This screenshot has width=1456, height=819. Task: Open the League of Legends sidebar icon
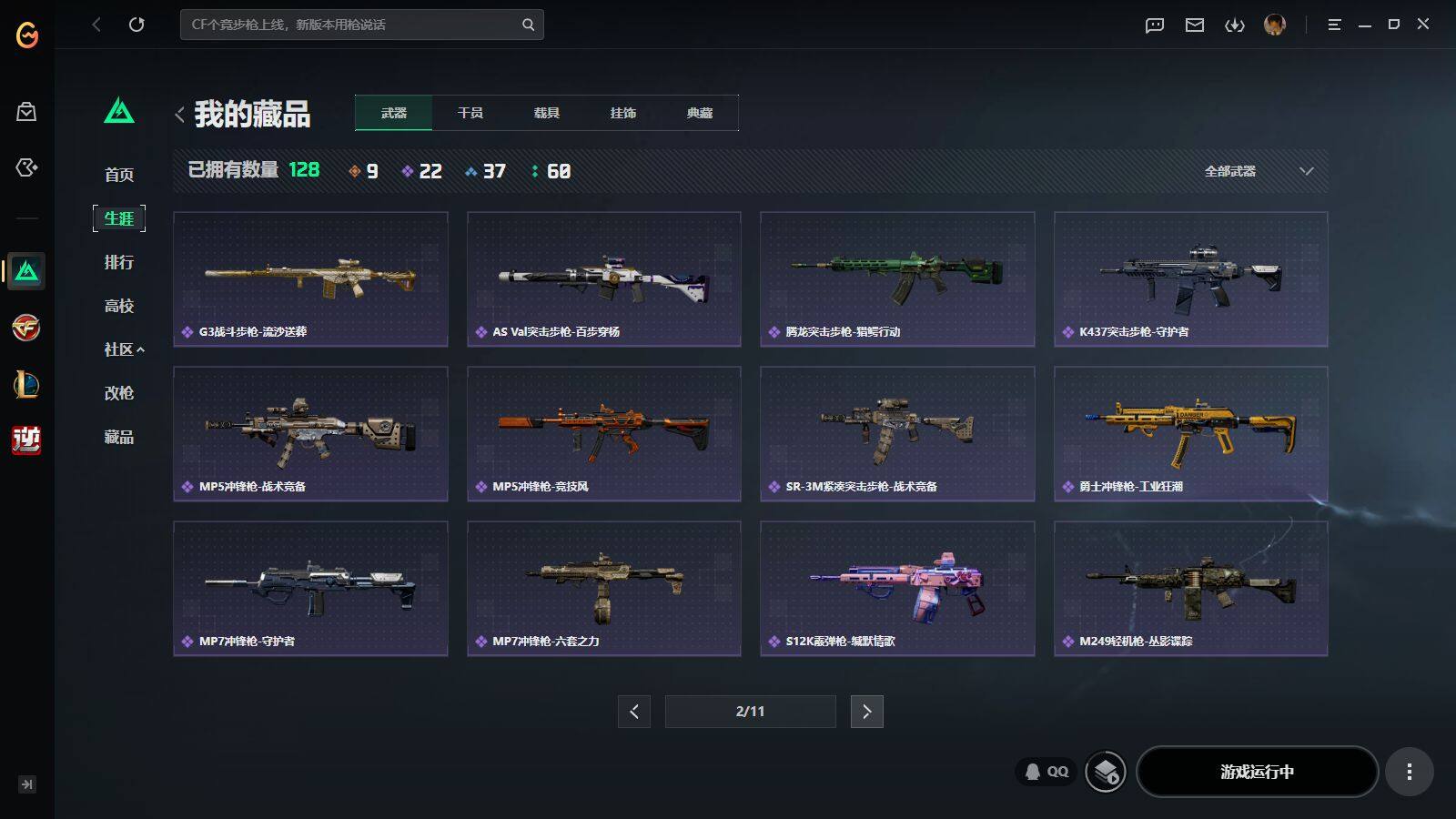[26, 384]
